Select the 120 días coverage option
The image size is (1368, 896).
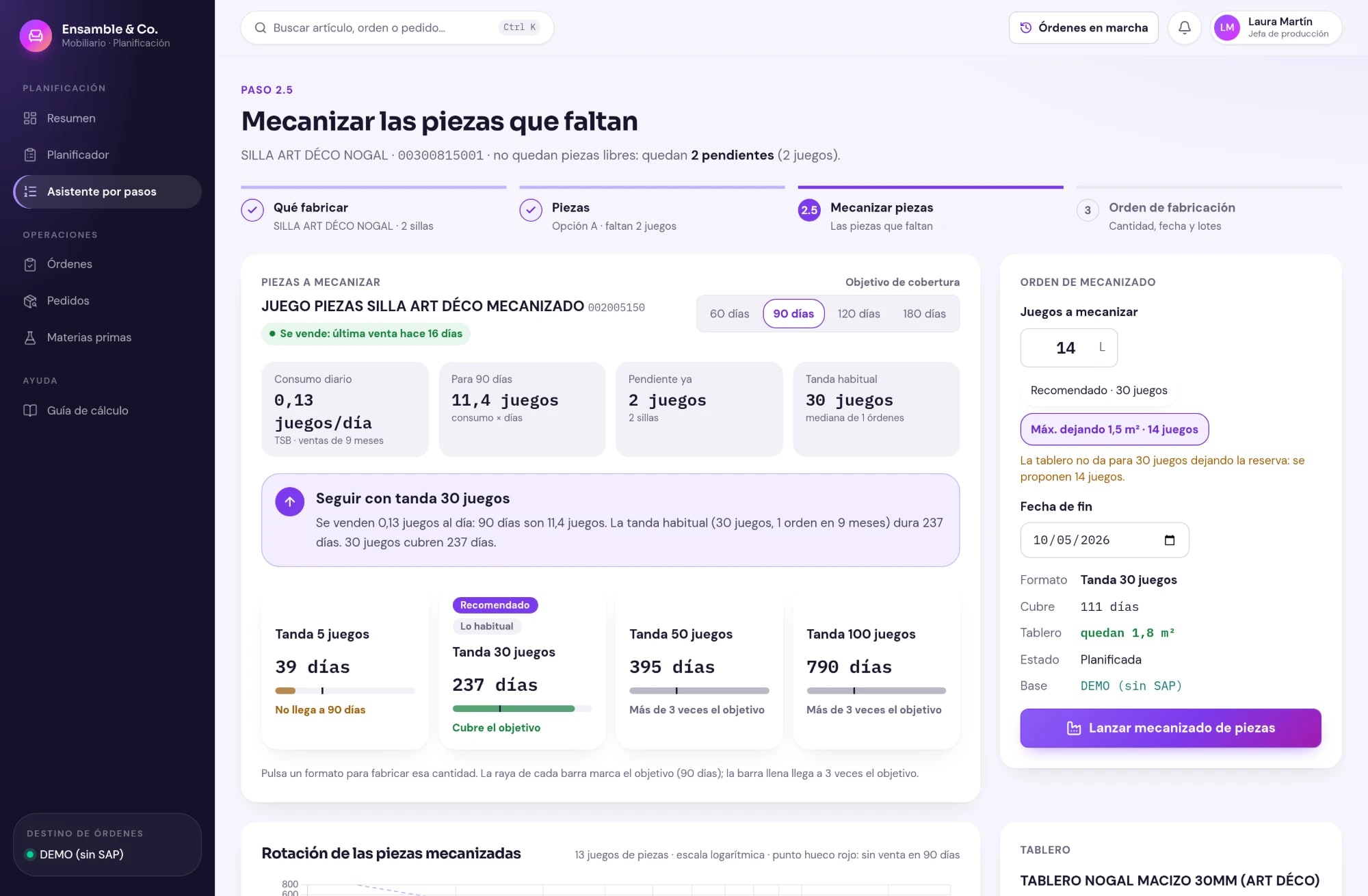(858, 314)
